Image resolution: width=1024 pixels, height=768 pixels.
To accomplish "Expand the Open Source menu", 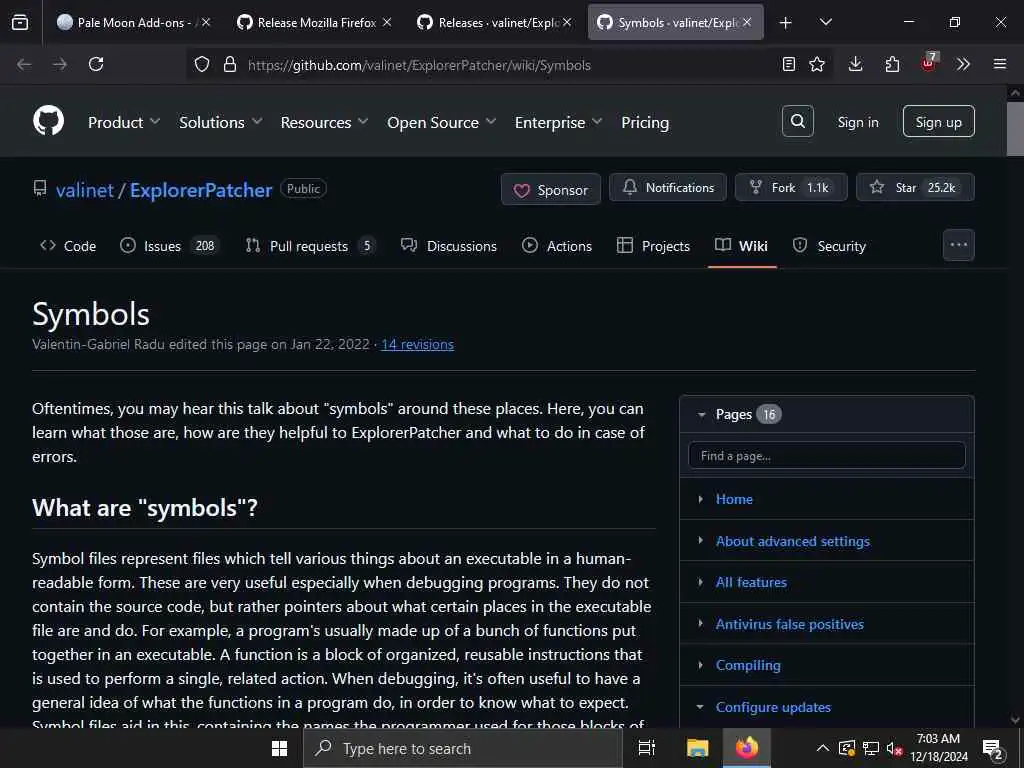I will click(x=441, y=122).
